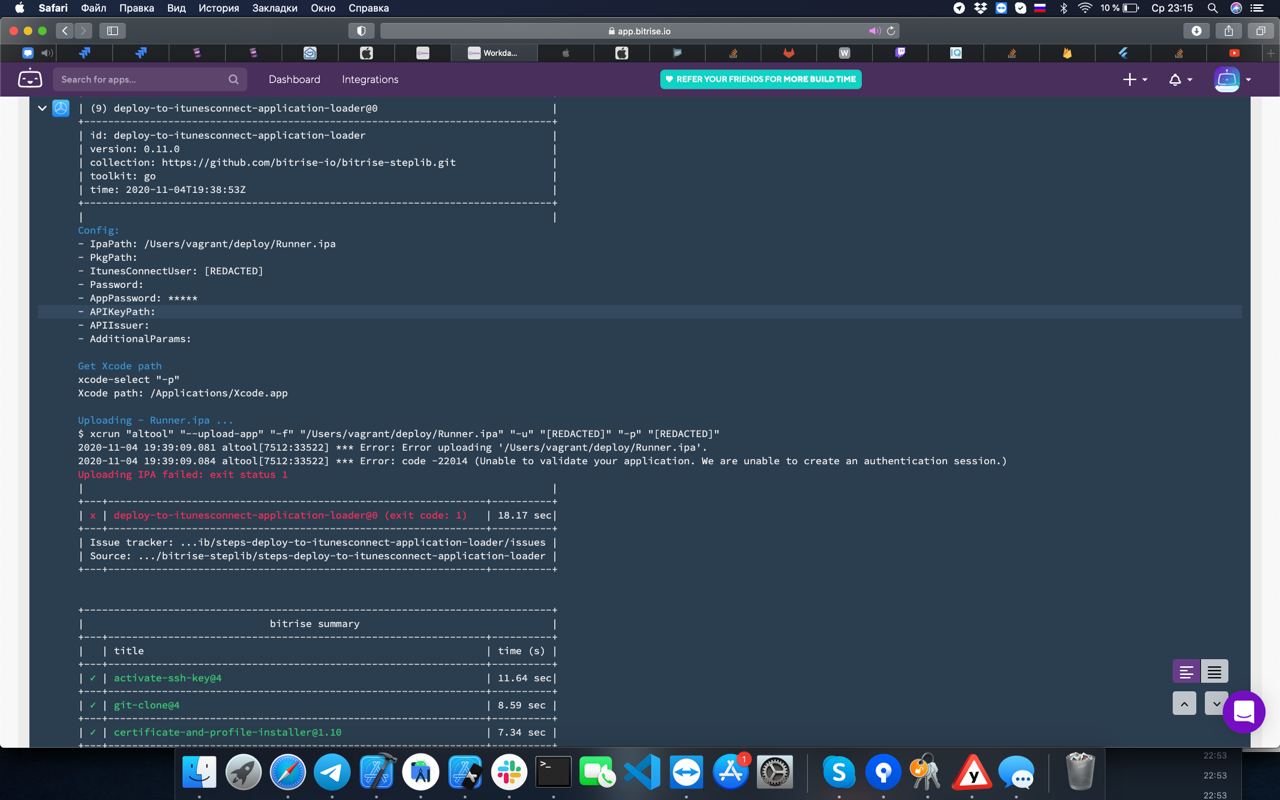Viewport: 1280px width, 800px height.
Task: Click 'Uploading IPA failed: exit status 1'
Action: pyautogui.click(x=183, y=475)
